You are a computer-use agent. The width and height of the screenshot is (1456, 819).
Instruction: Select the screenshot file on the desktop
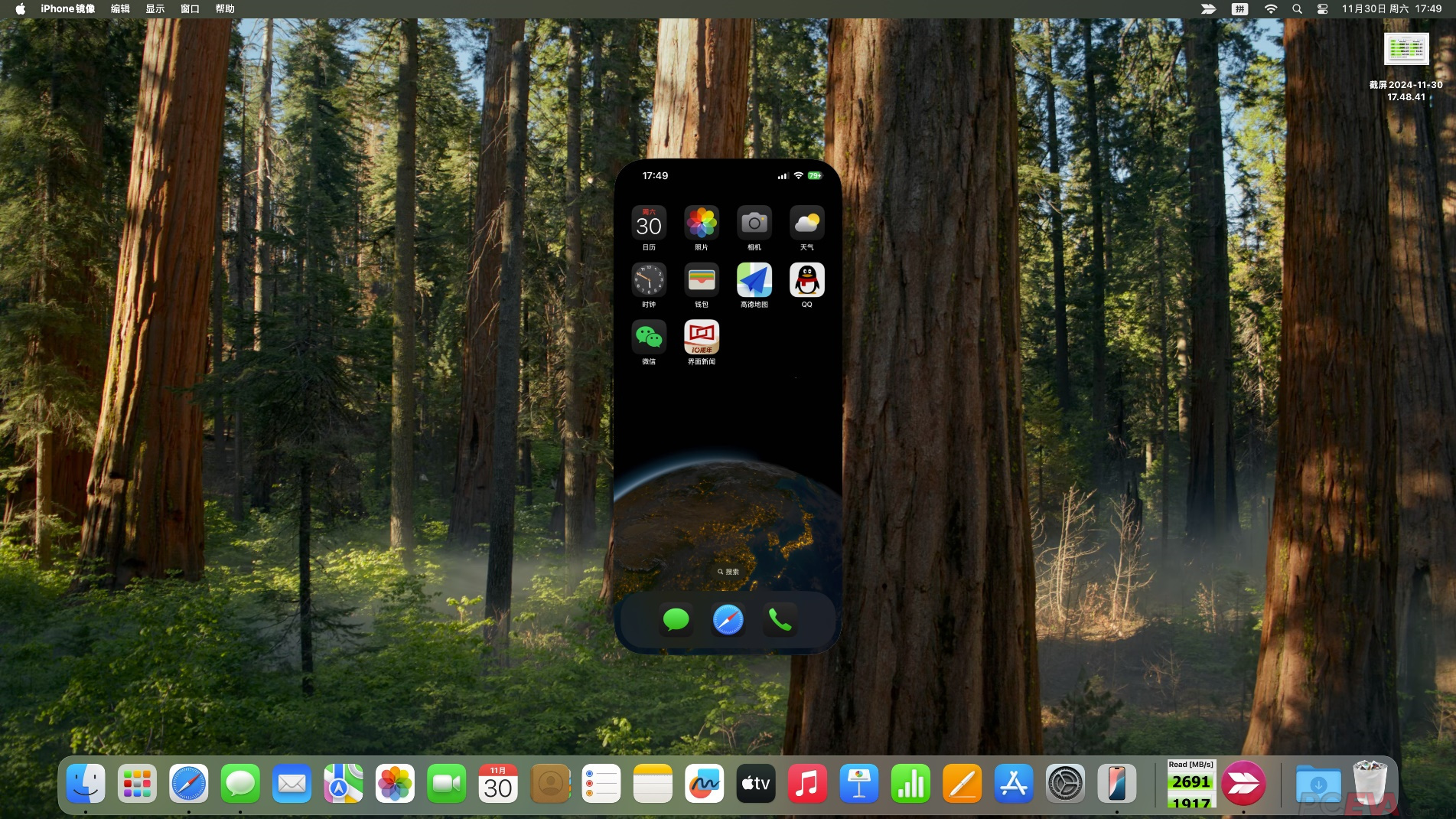point(1406,51)
